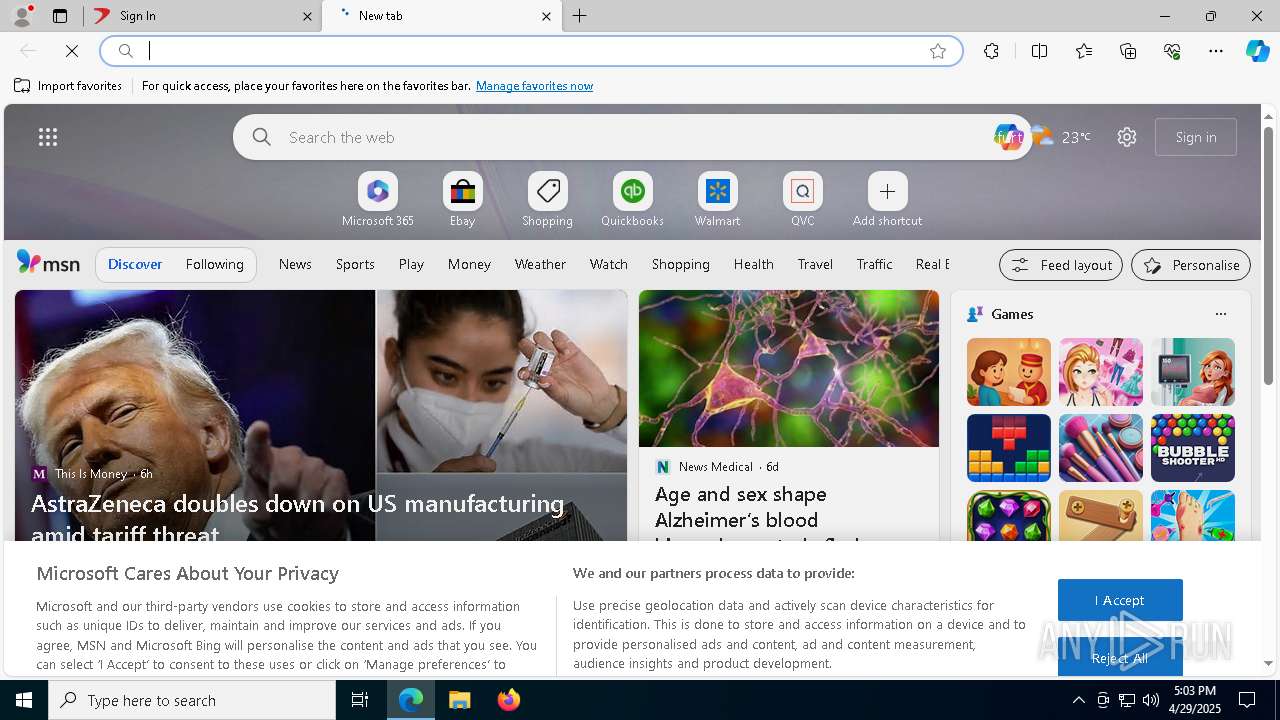Open the Windows Start menu

click(24, 700)
